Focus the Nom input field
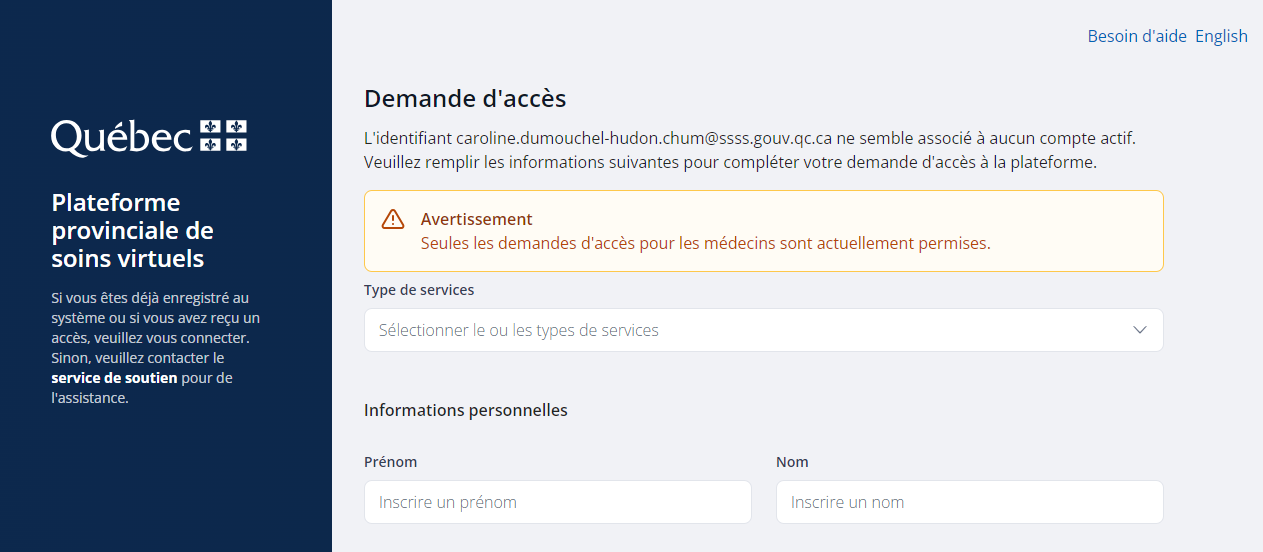The height and width of the screenshot is (552, 1263). point(969,502)
